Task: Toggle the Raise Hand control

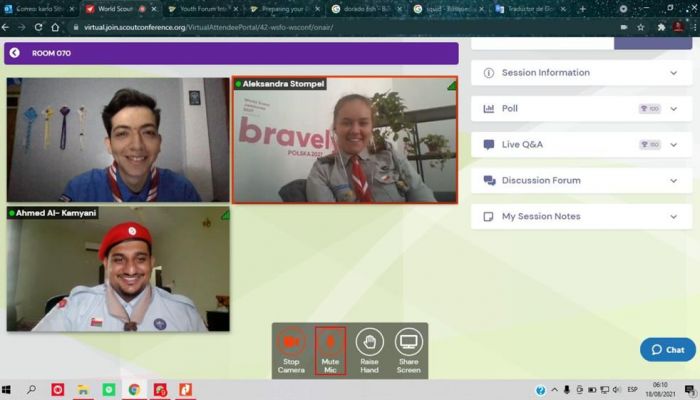Action: (x=369, y=350)
